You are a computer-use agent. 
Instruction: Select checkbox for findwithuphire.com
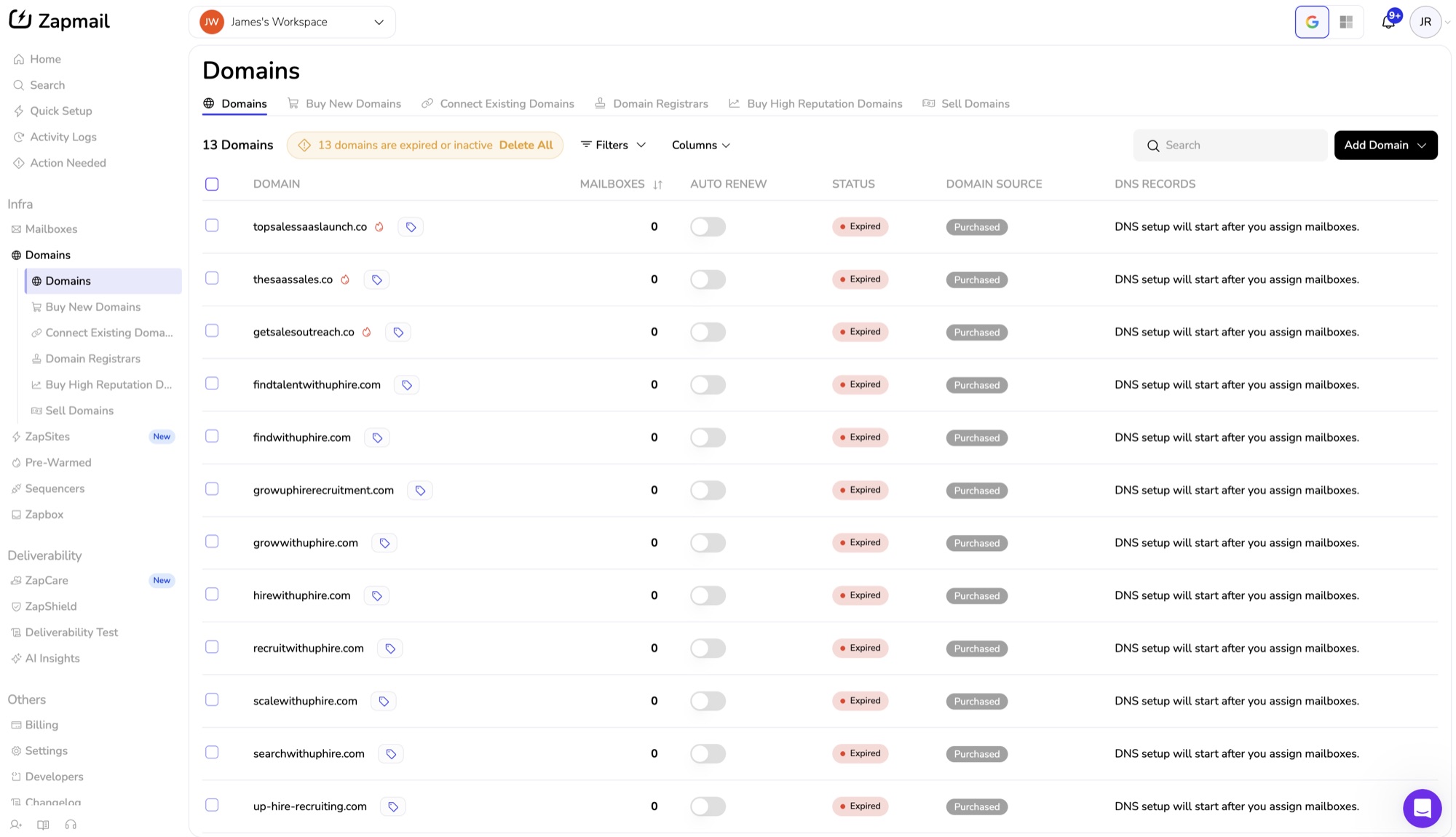(212, 436)
